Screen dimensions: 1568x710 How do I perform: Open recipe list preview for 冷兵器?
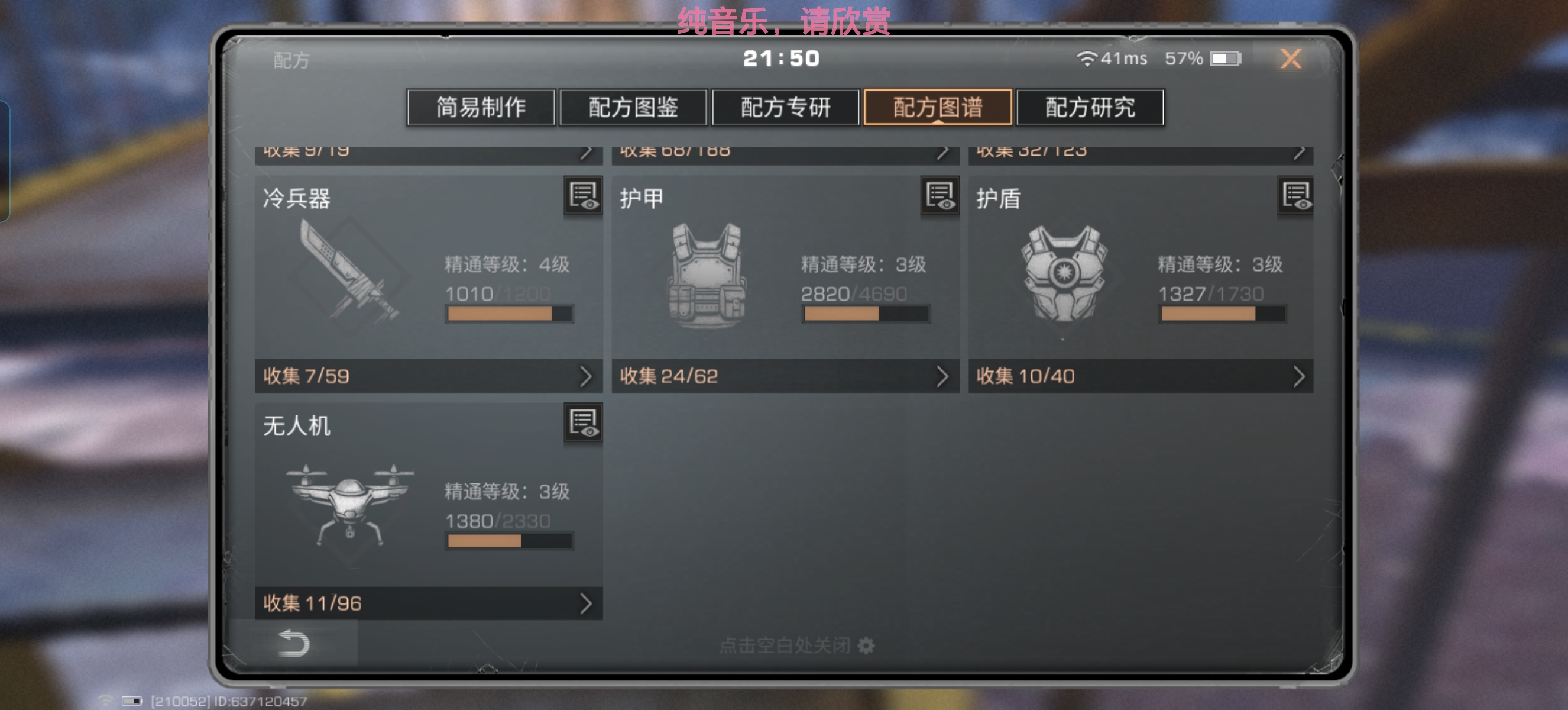click(582, 196)
